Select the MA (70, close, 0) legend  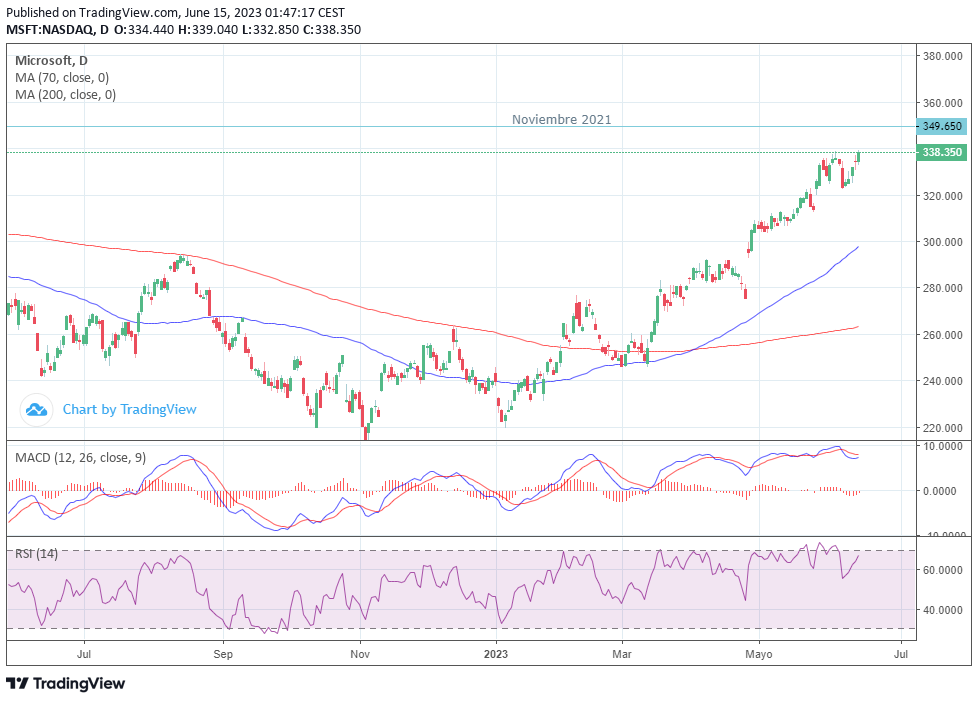tap(62, 78)
